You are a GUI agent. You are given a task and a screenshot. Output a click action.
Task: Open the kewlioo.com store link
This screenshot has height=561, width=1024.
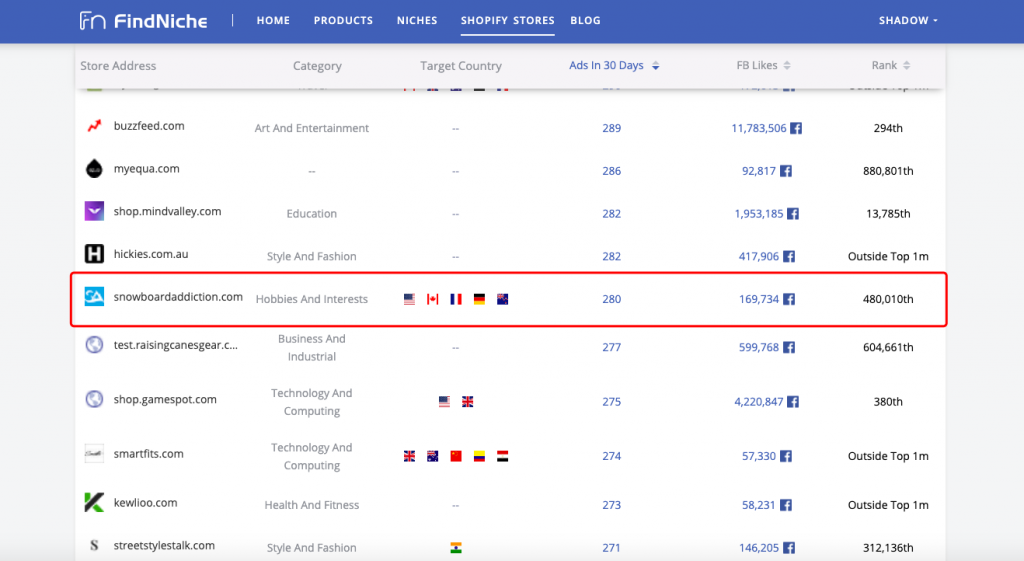coord(146,502)
